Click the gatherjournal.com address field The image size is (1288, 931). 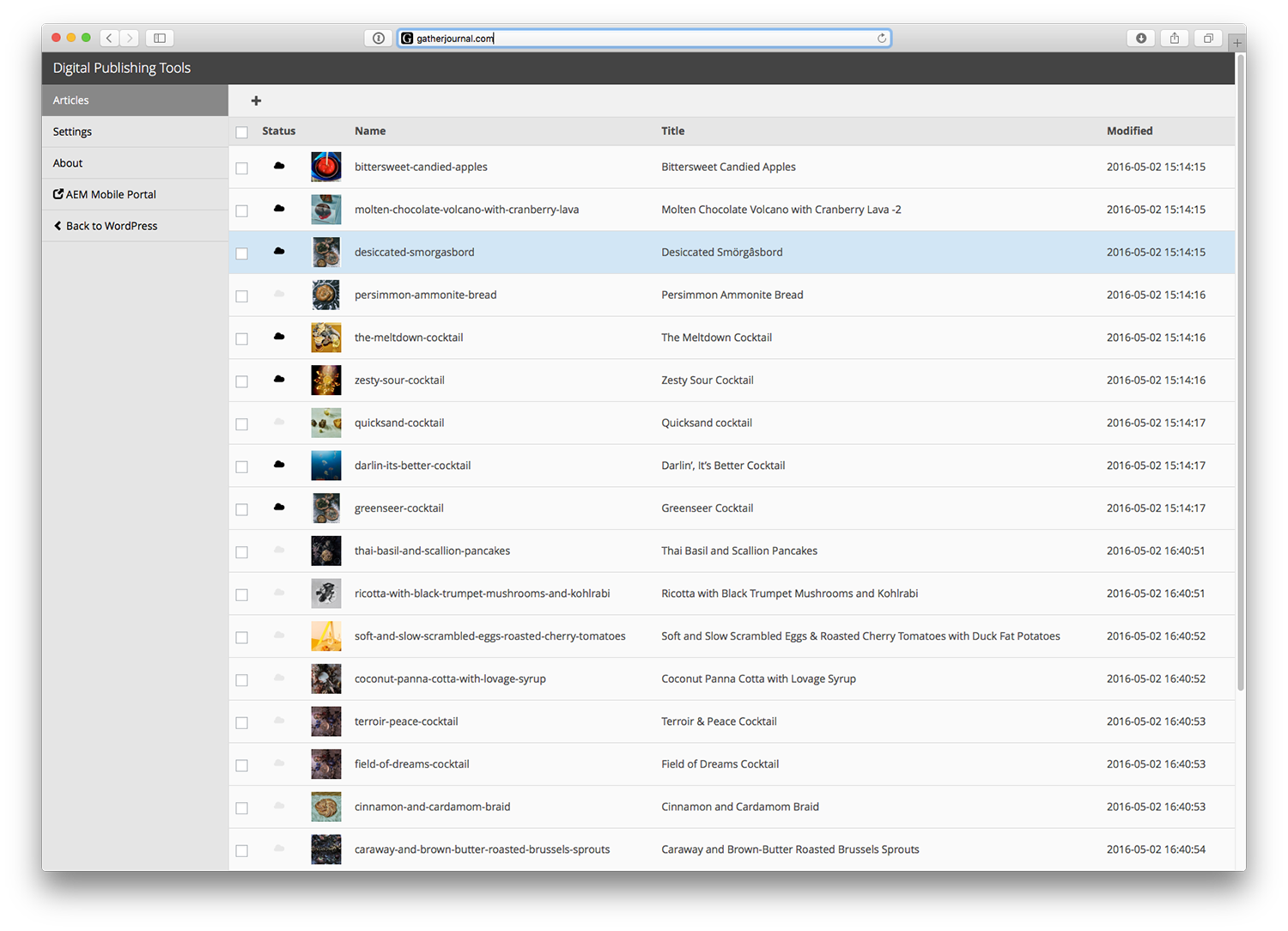coord(644,38)
